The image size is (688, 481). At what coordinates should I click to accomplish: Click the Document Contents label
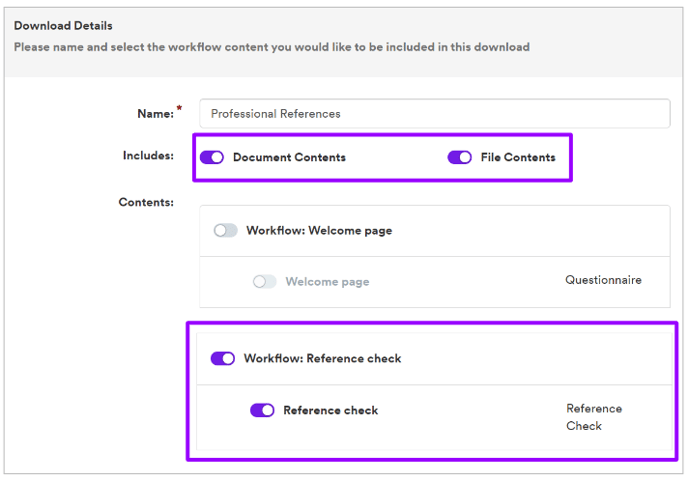click(289, 157)
